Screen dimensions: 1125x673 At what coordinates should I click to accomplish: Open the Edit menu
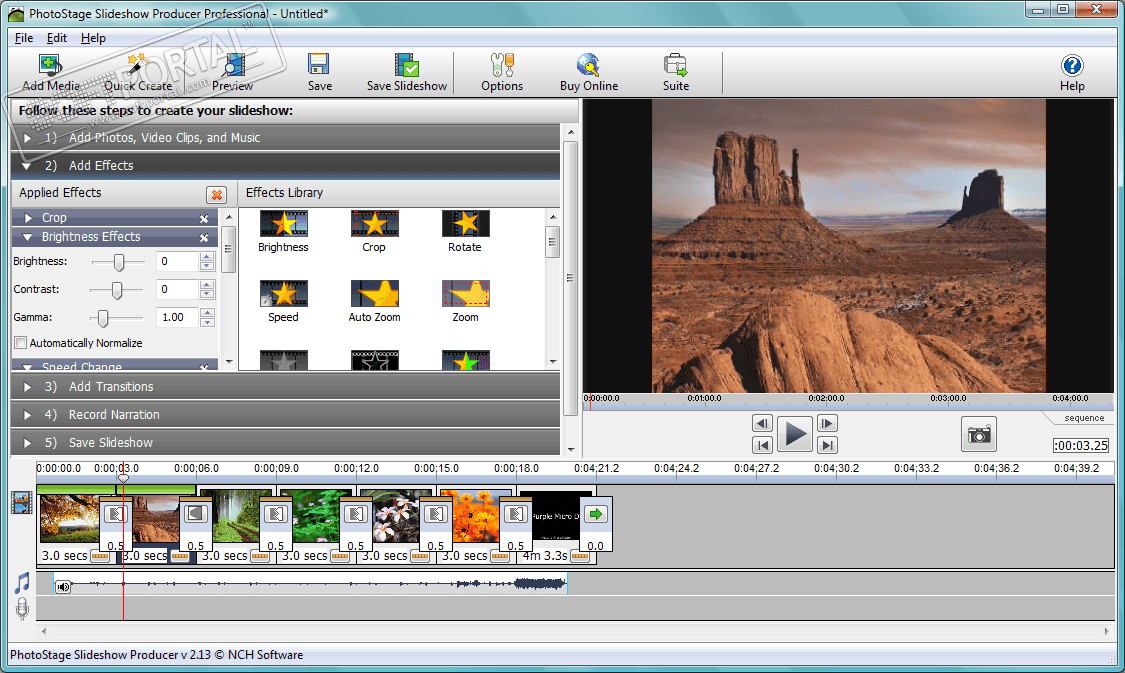coord(57,38)
